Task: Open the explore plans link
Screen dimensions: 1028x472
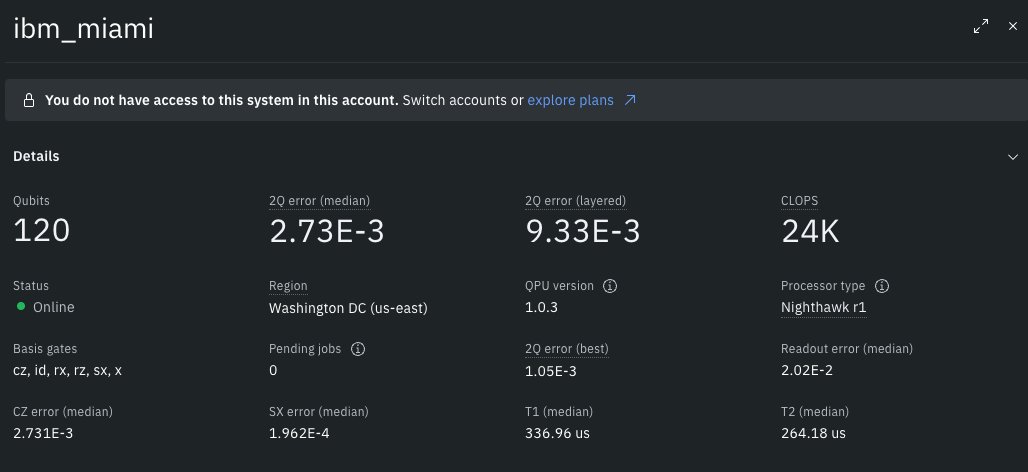Action: (x=570, y=100)
